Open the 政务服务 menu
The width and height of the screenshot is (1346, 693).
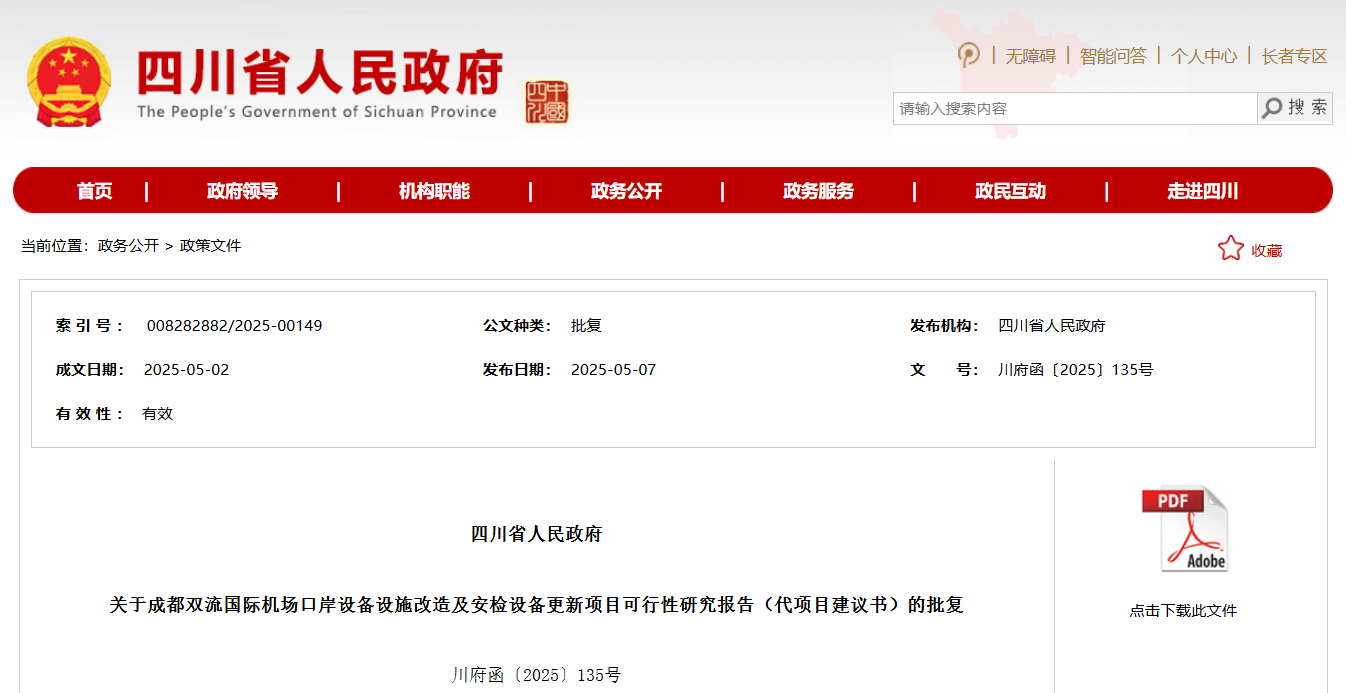818,191
